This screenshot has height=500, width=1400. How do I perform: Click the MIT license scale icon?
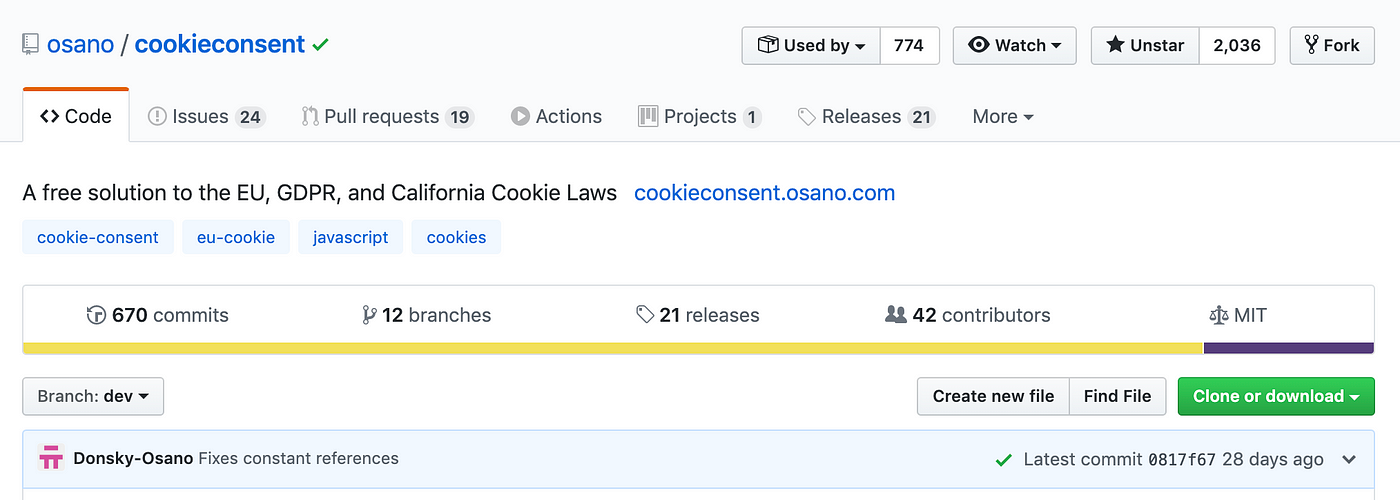pyautogui.click(x=1218, y=315)
